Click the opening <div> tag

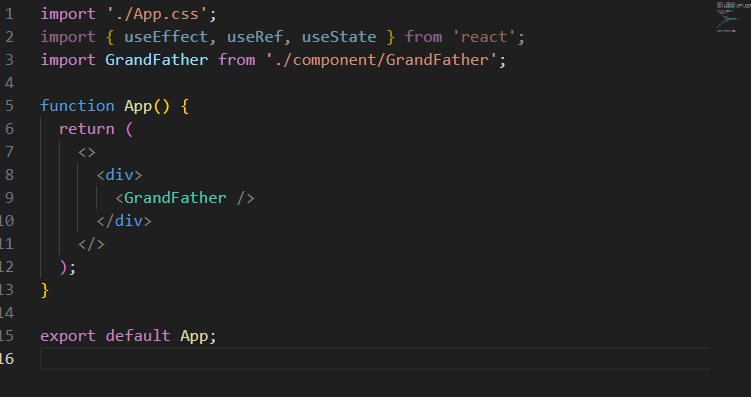point(119,175)
